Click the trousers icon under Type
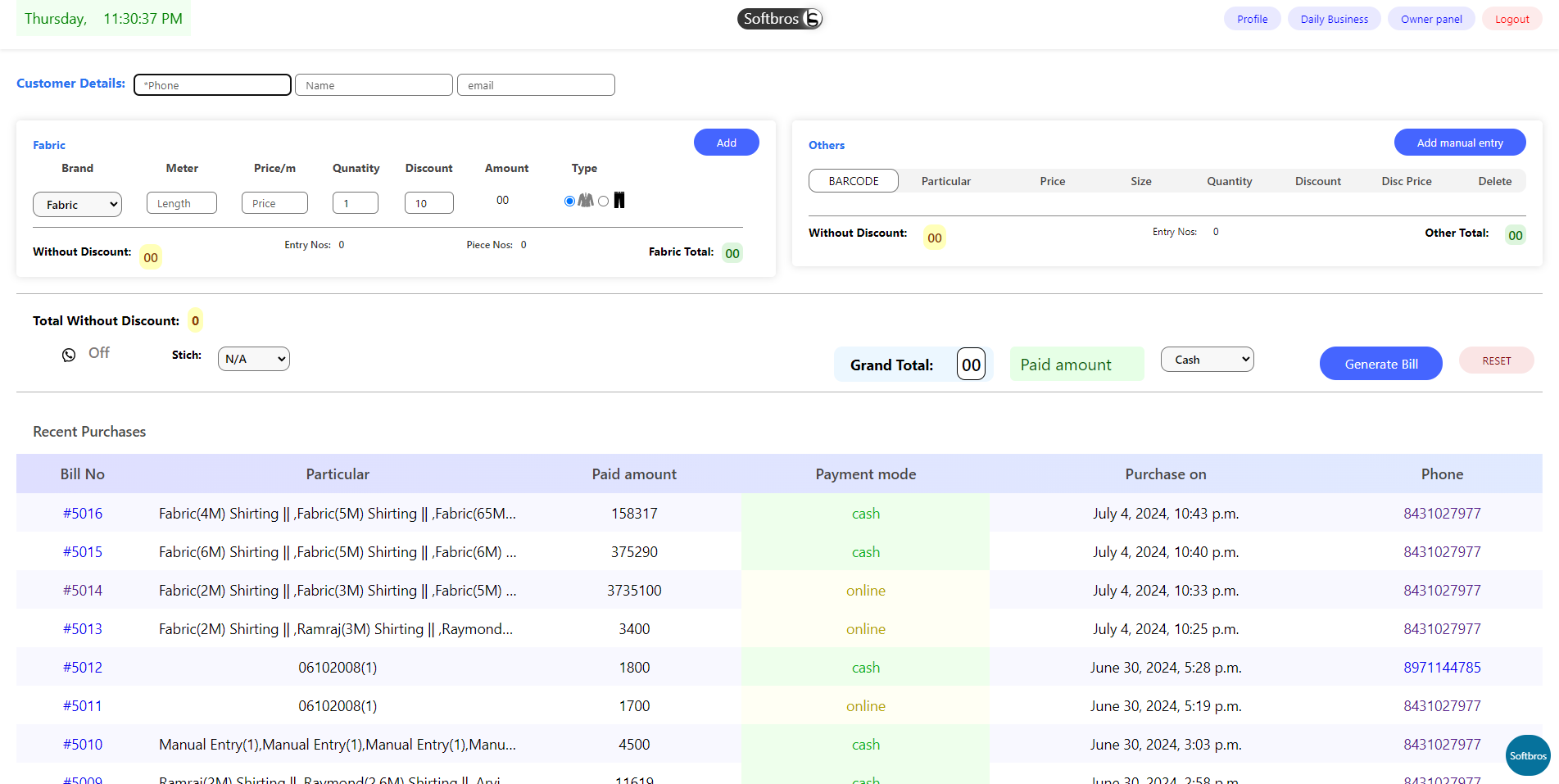1559x784 pixels. (619, 200)
